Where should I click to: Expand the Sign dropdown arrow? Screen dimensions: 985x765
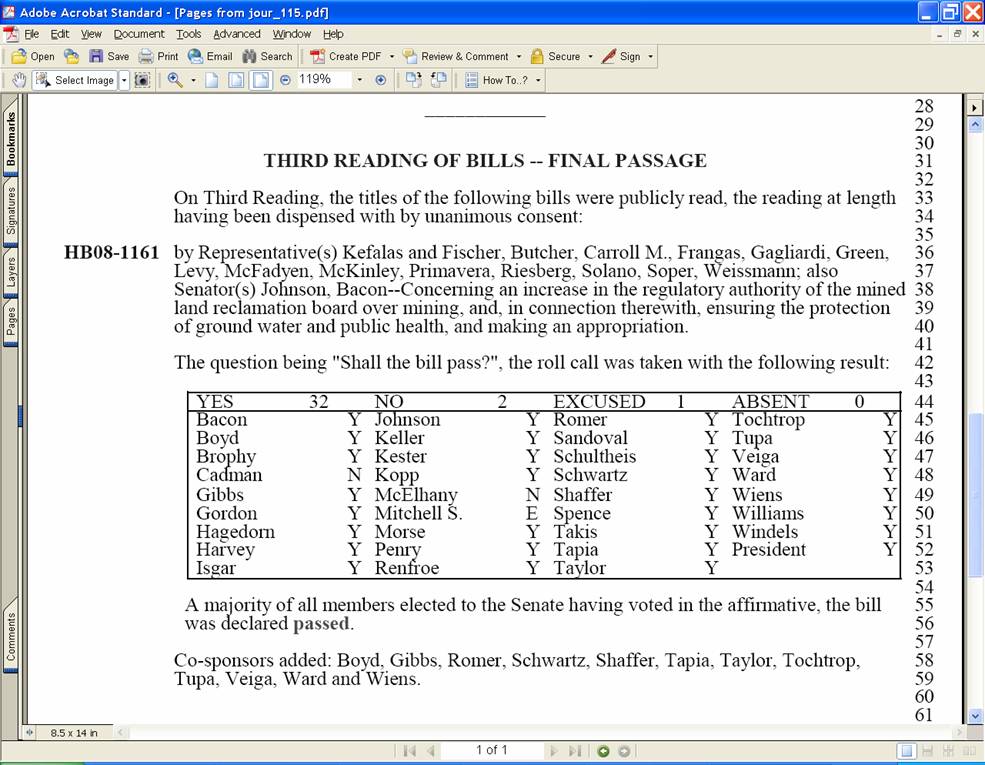pyautogui.click(x=651, y=57)
